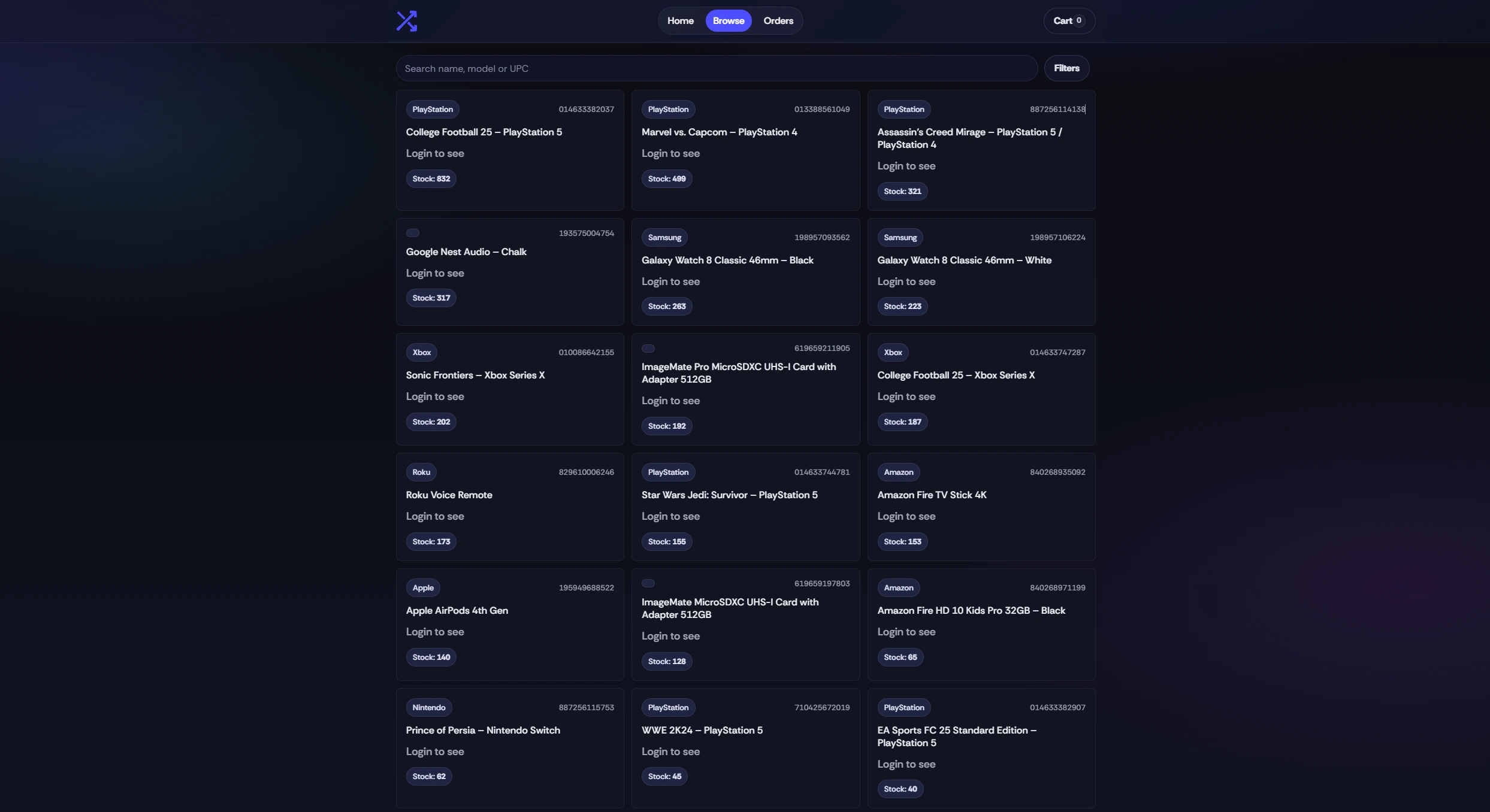The width and height of the screenshot is (1490, 812).
Task: Click the Samsung tag on Galaxy Watch Black
Action: pos(664,238)
